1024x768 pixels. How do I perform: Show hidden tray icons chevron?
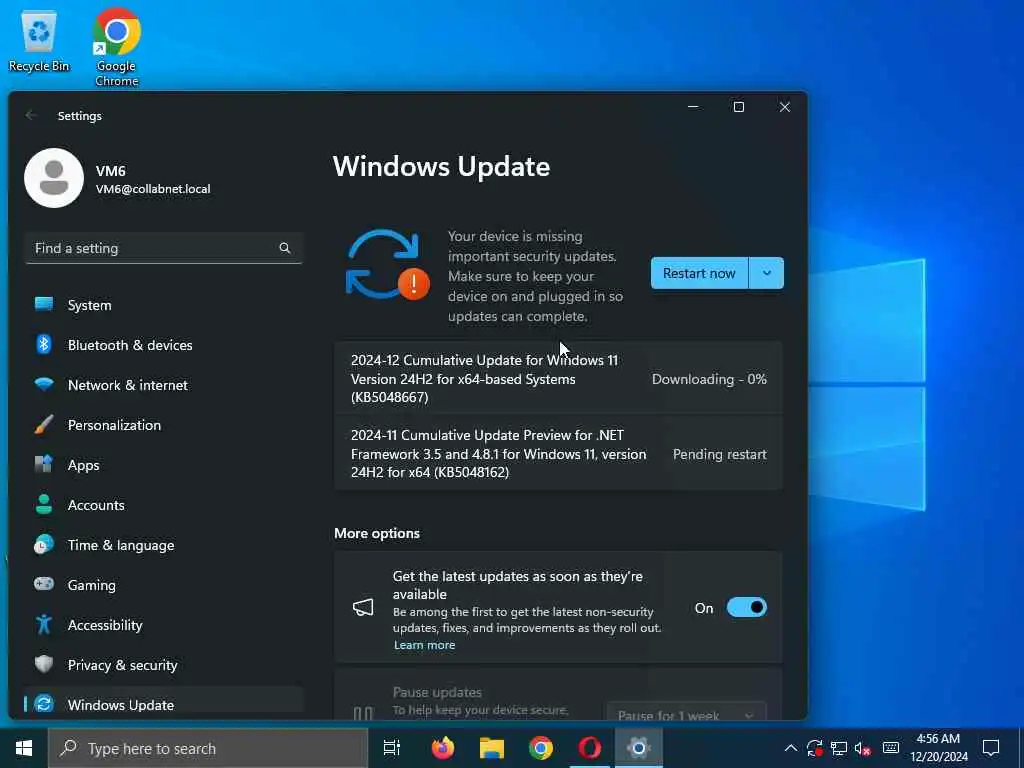(x=790, y=748)
